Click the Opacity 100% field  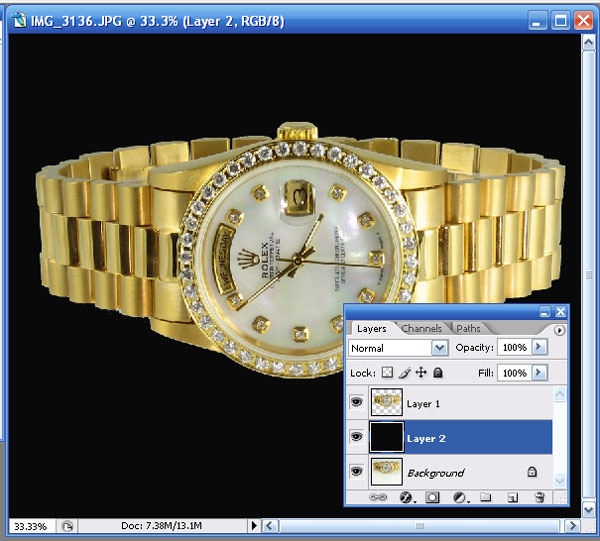515,347
